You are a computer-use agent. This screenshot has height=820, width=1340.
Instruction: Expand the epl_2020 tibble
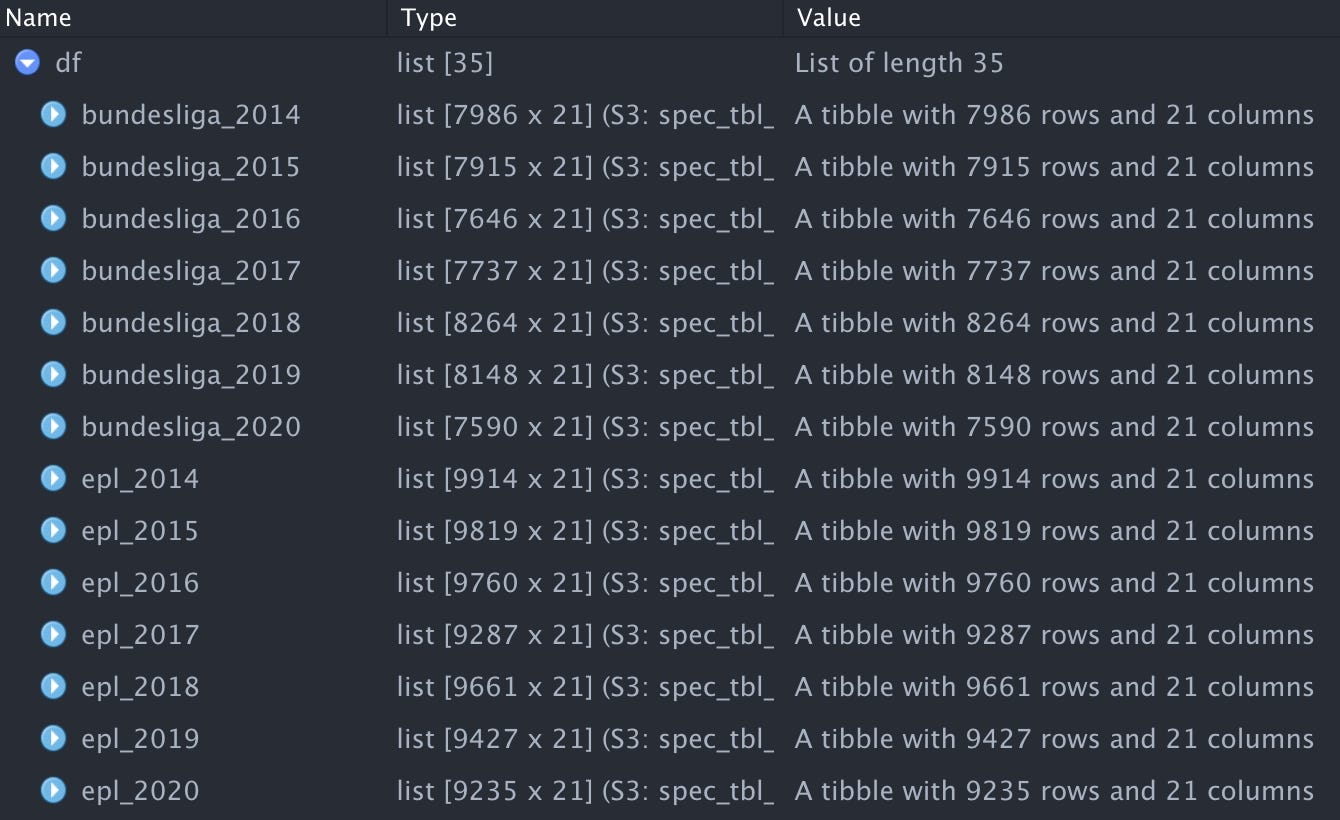pyautogui.click(x=53, y=790)
